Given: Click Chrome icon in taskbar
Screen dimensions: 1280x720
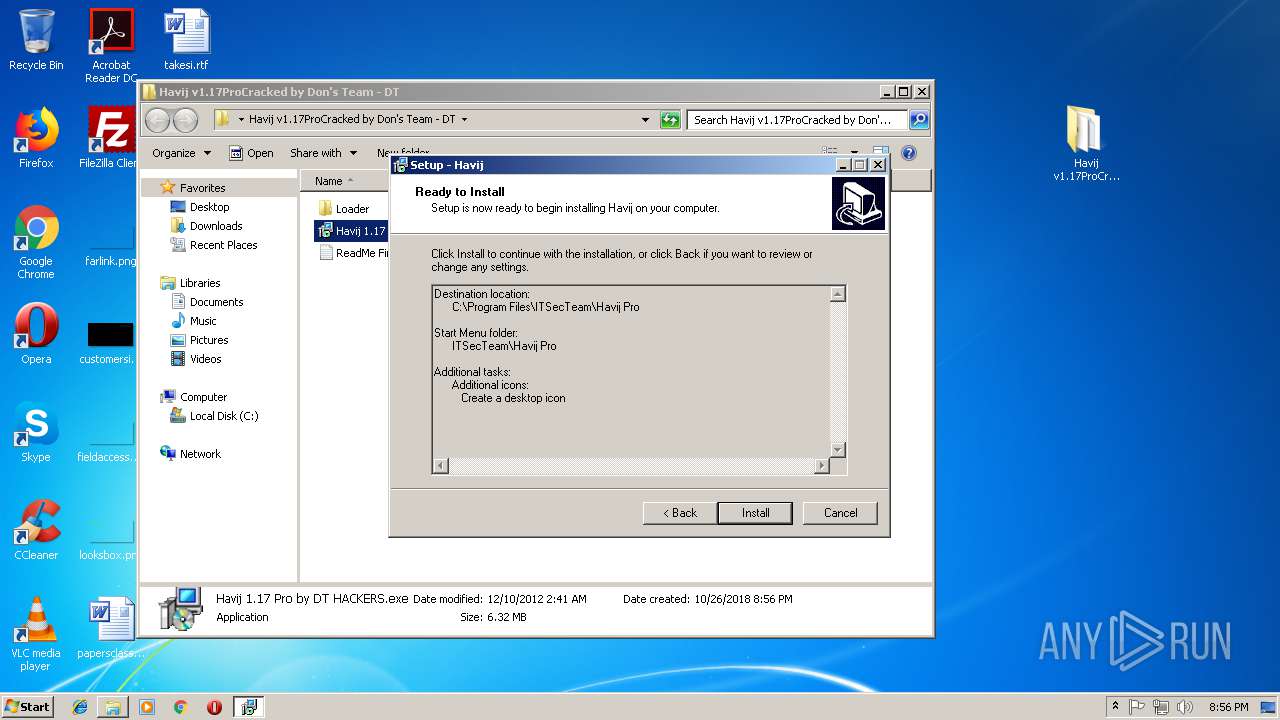Looking at the screenshot, I should click(181, 706).
